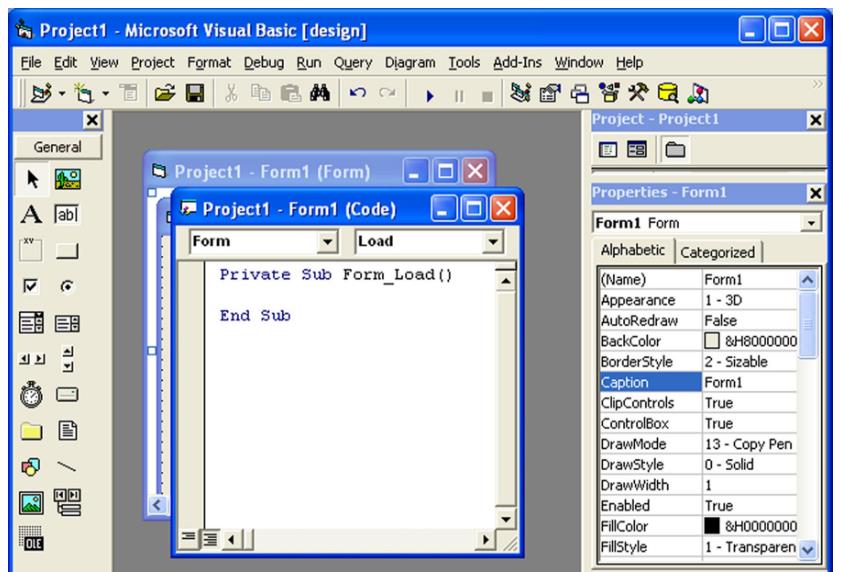841x572 pixels.
Task: Select the Image control tool
Action: point(32,503)
